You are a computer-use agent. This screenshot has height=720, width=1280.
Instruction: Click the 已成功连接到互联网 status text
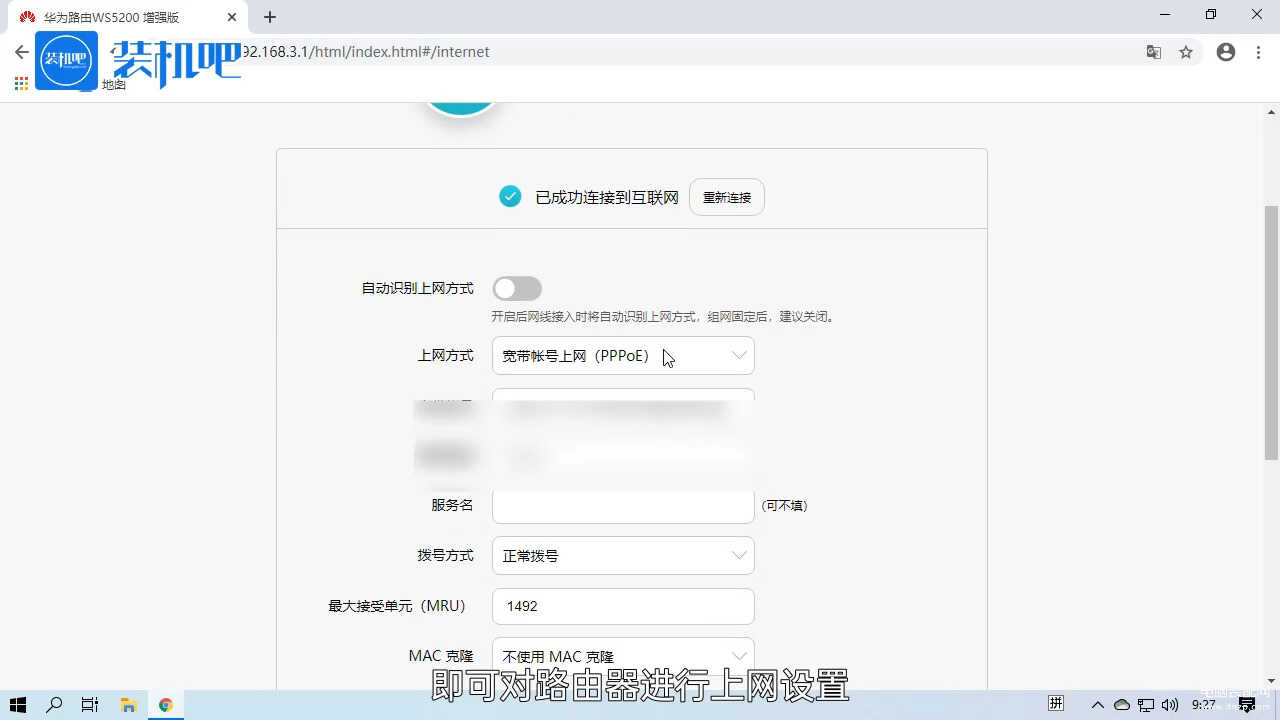point(607,198)
